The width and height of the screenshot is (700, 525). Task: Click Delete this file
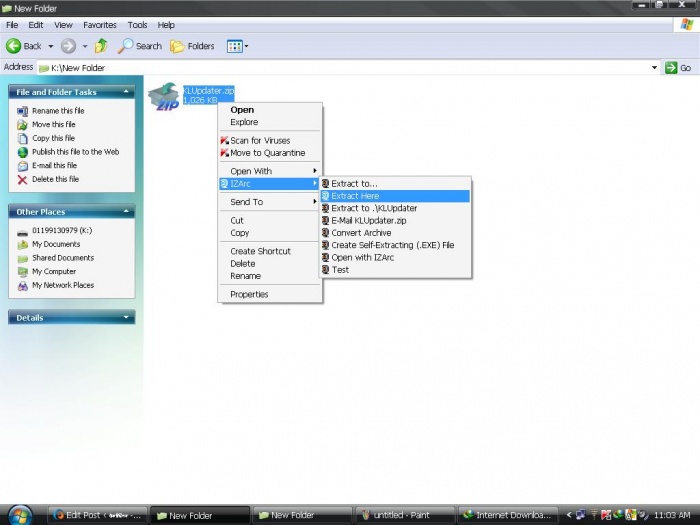point(55,179)
